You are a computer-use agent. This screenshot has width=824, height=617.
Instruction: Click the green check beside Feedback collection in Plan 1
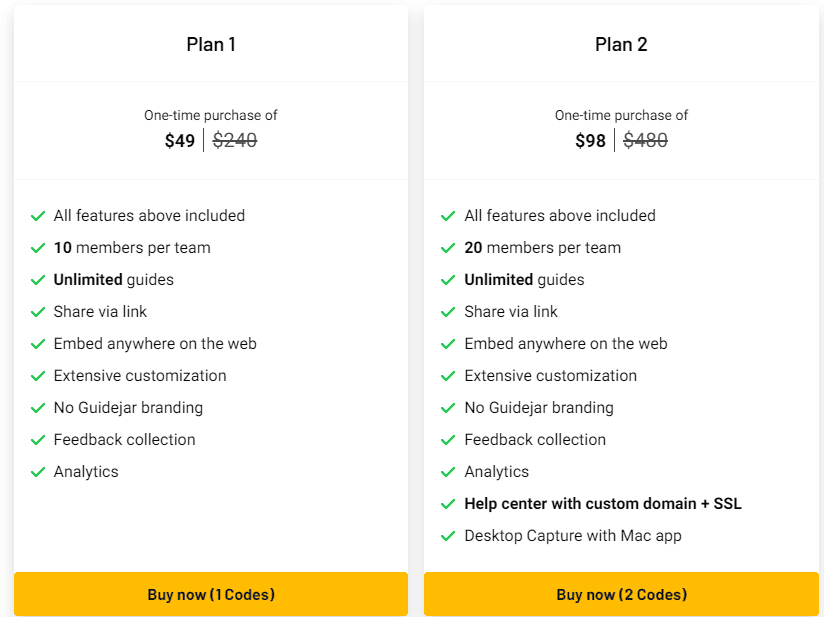38,439
